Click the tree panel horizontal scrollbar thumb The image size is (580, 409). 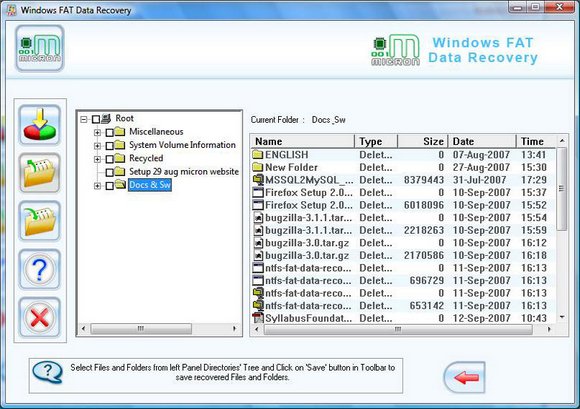click(x=141, y=328)
